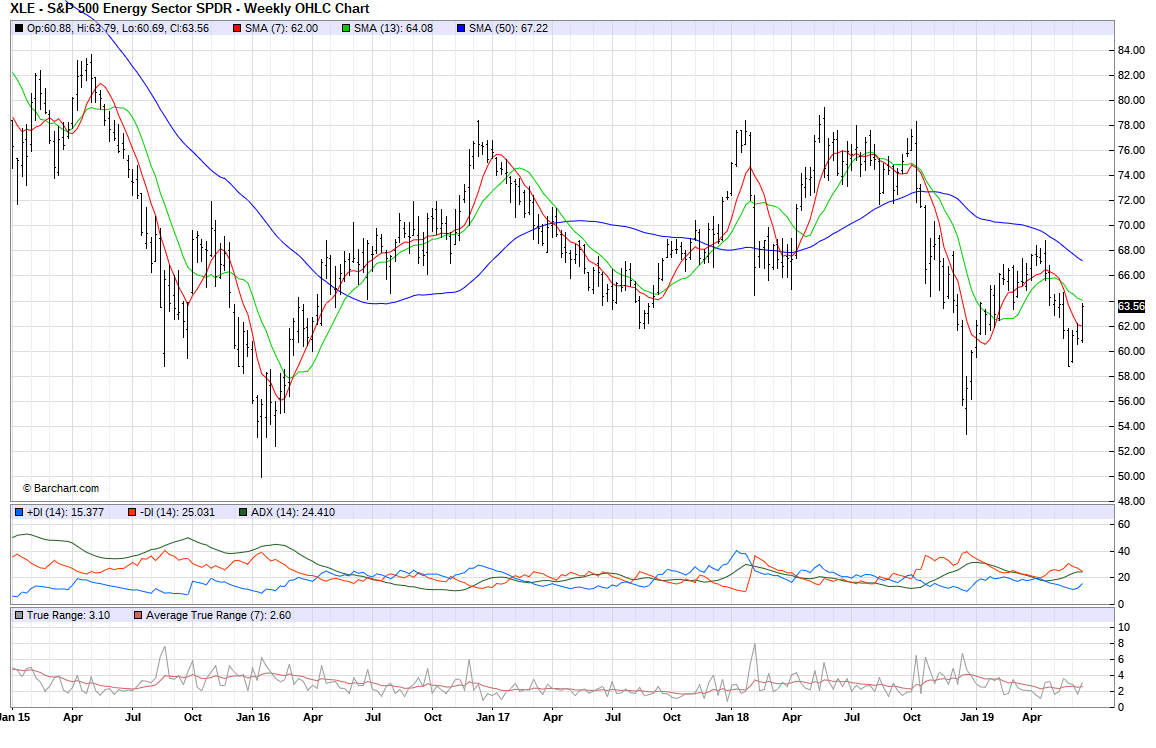Click the '-DI (14): 25.031' indicator label
1156x748 pixels.
(x=178, y=512)
